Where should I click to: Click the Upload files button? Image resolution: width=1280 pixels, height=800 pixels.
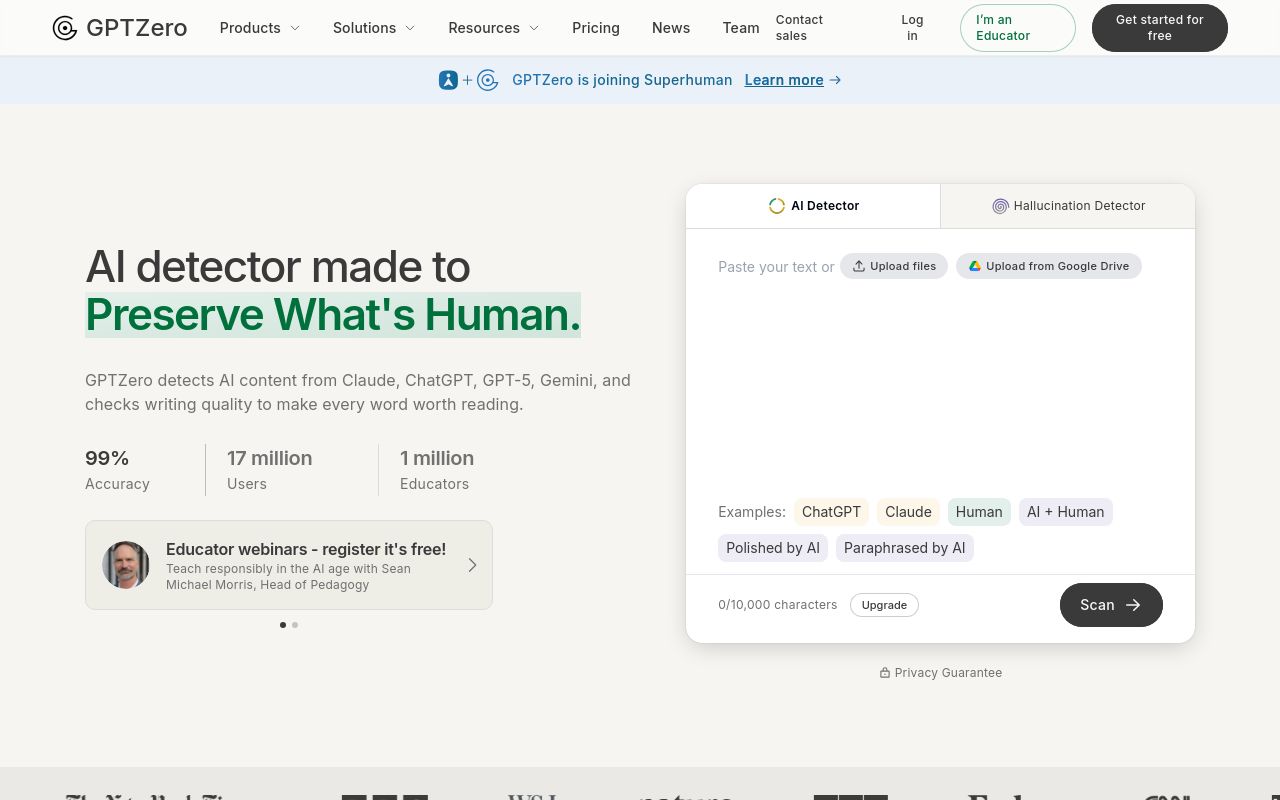894,266
